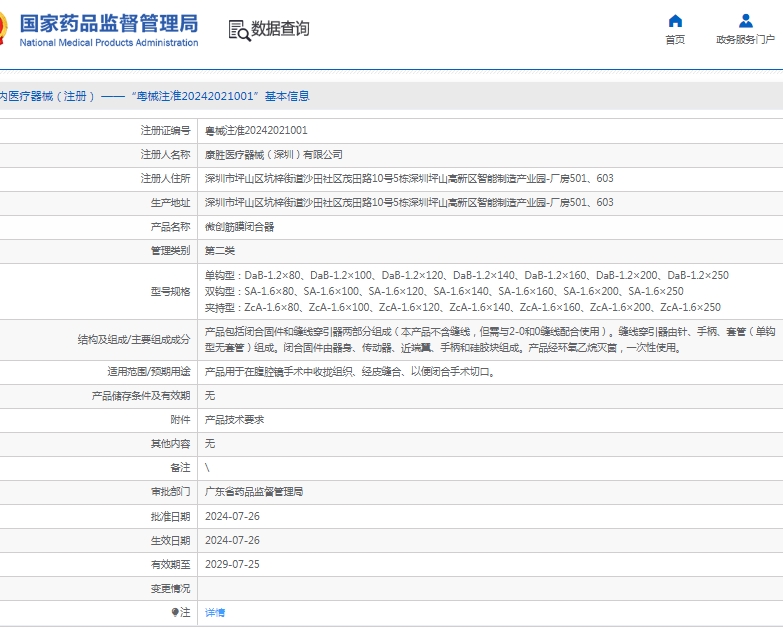Click the 管理类别 row label

[170, 251]
